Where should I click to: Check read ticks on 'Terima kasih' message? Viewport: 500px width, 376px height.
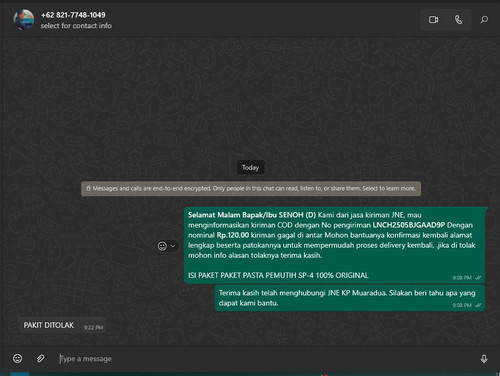pos(479,305)
